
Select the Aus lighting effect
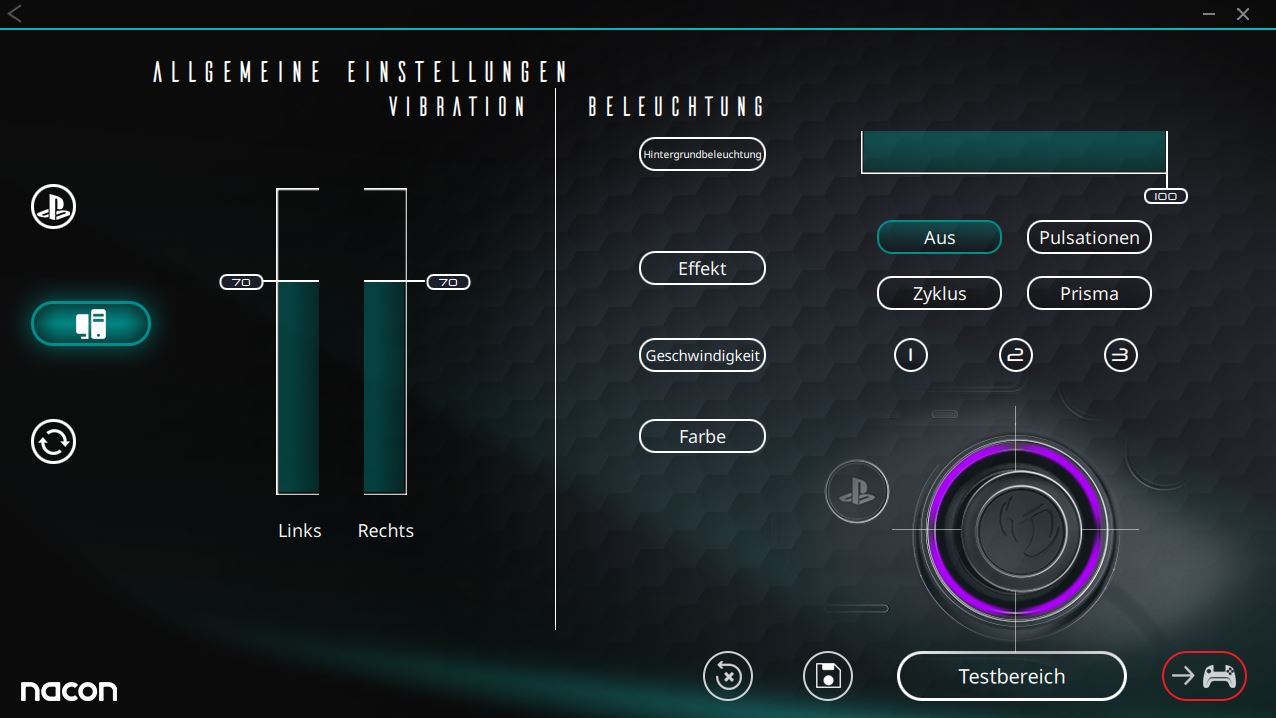pyautogui.click(x=939, y=238)
